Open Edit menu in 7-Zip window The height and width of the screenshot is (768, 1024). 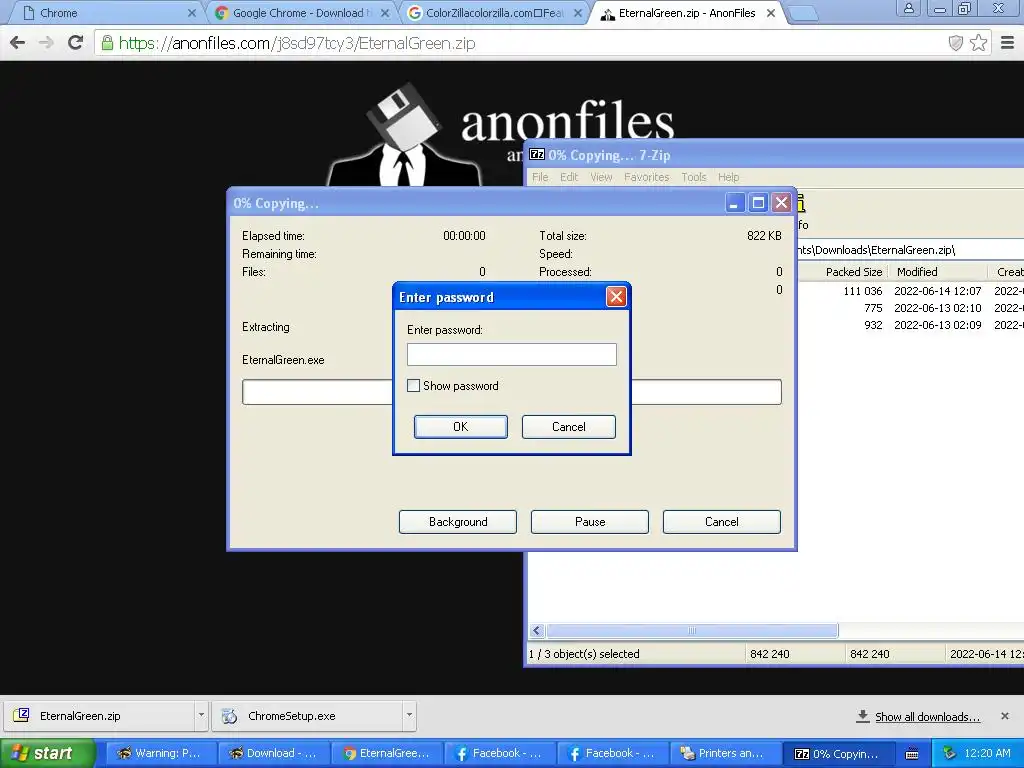coord(569,177)
